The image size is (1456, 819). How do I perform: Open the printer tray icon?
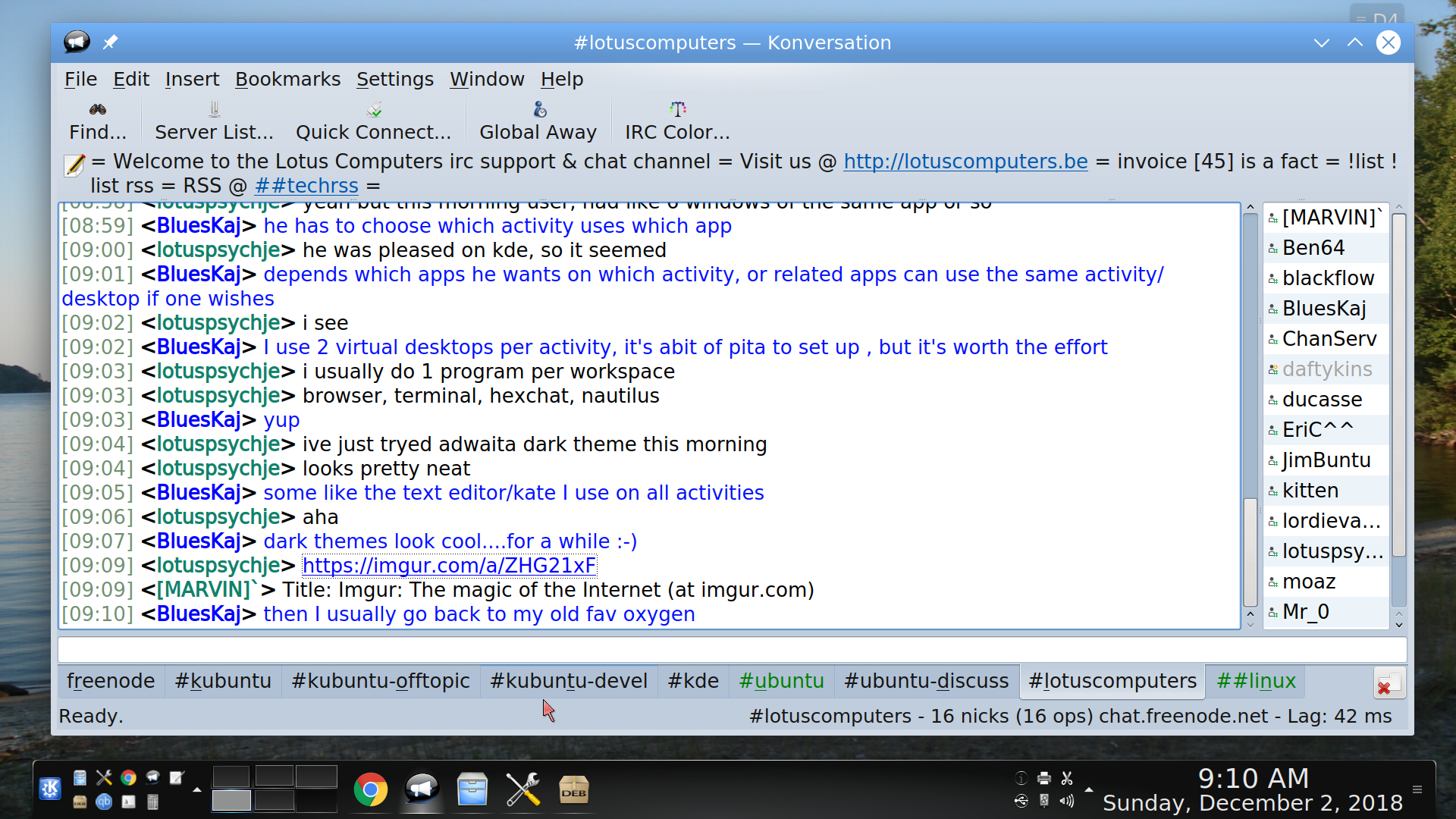[1044, 778]
